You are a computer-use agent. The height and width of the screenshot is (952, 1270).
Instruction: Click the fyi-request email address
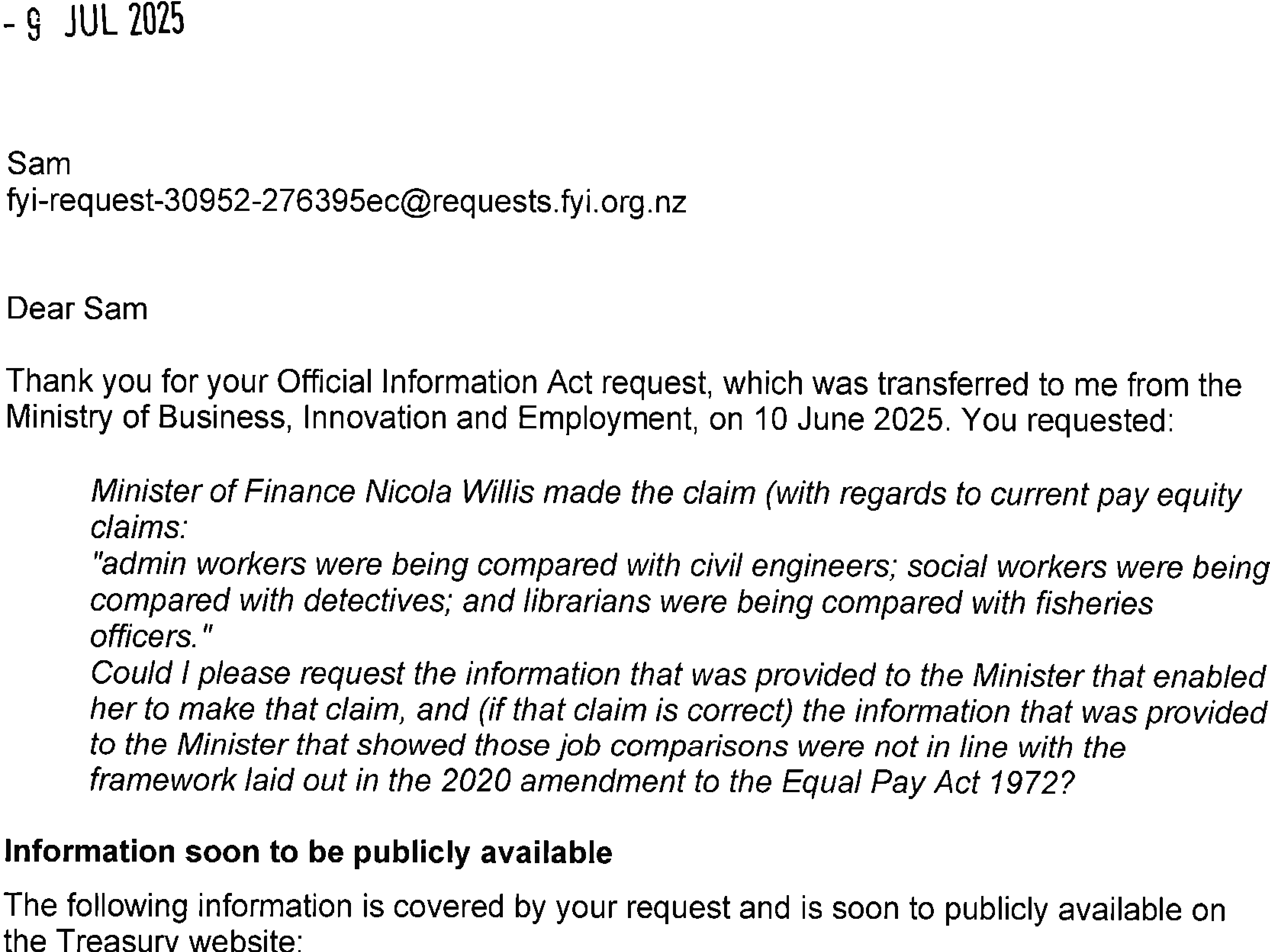(x=346, y=203)
